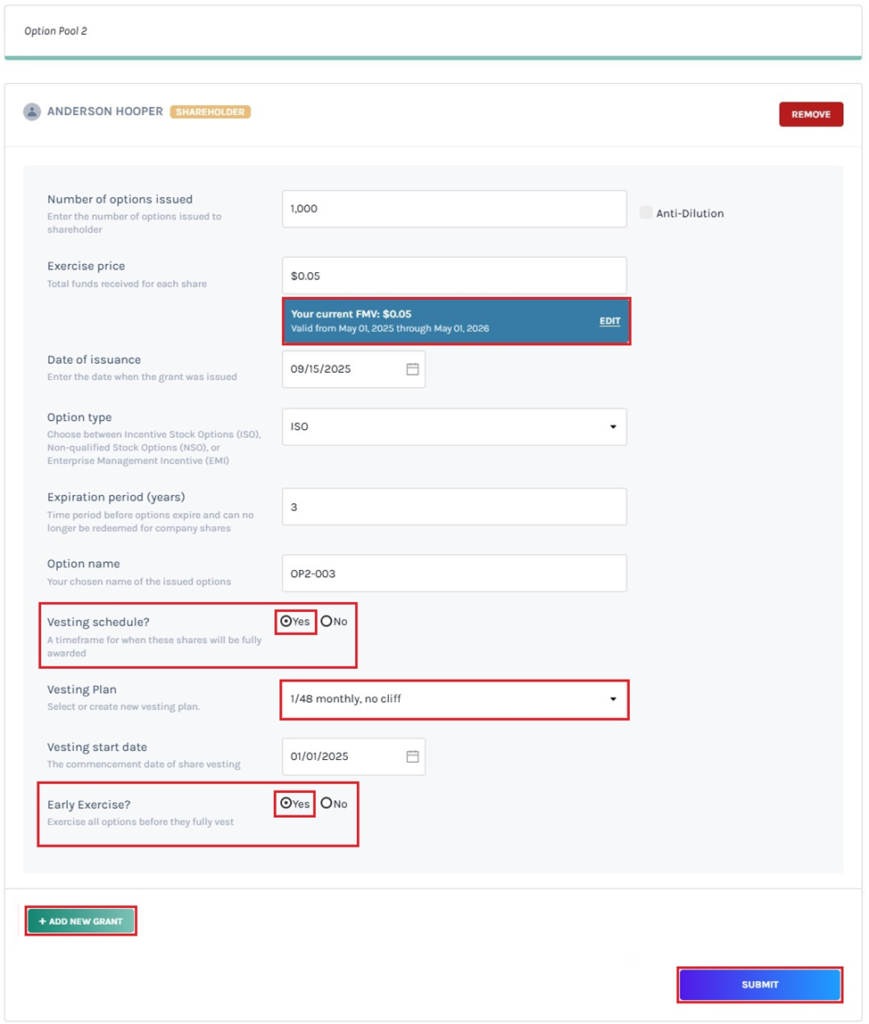The image size is (869, 1024).
Task: Submit the option grant form
Action: (x=759, y=985)
